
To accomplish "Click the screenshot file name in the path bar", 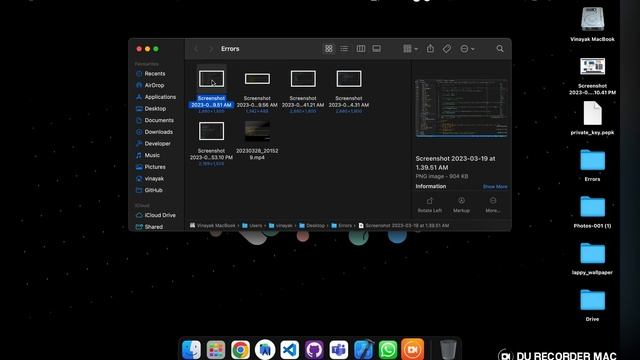I will click(x=404, y=225).
